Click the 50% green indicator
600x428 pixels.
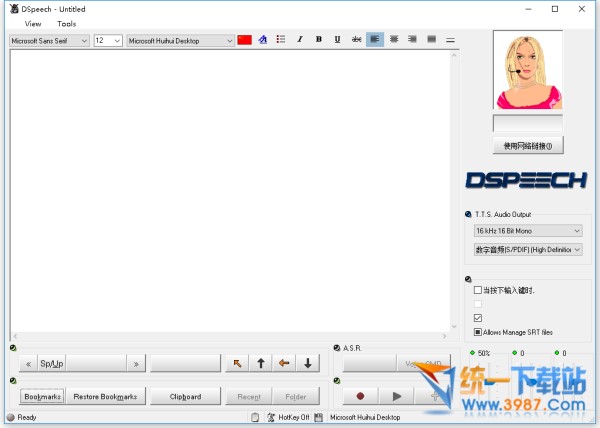(473, 353)
